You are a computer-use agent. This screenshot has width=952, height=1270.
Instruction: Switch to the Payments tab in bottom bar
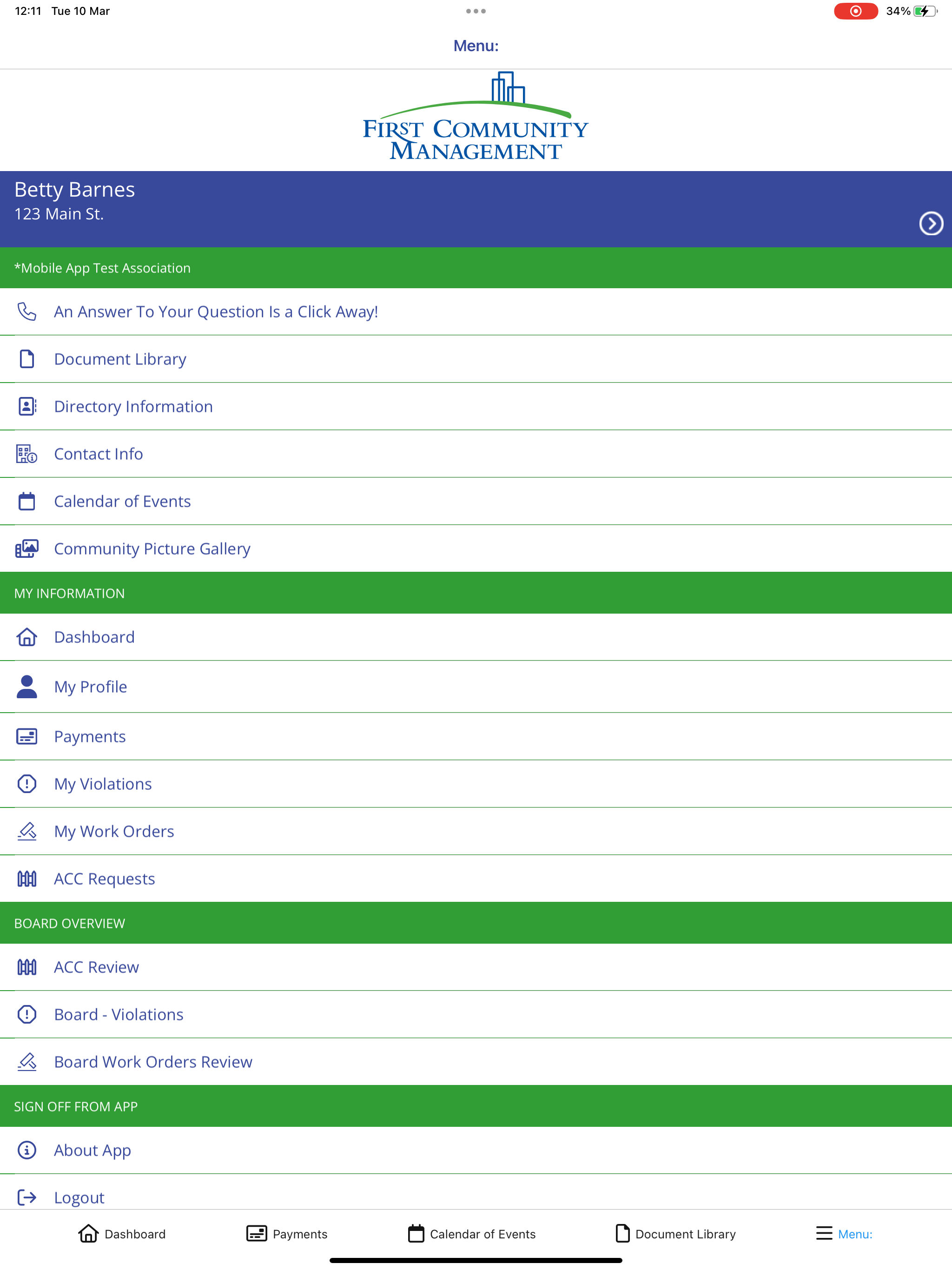coord(286,1234)
